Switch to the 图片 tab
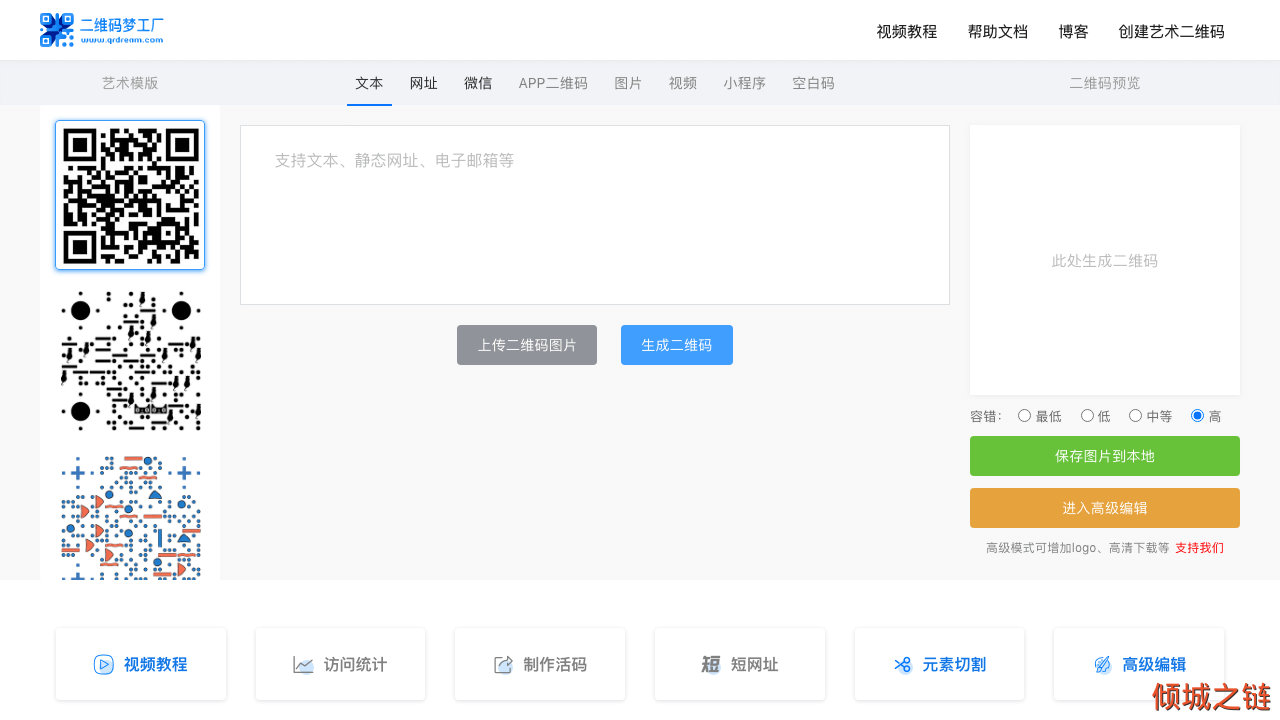This screenshot has width=1280, height=720. click(628, 83)
